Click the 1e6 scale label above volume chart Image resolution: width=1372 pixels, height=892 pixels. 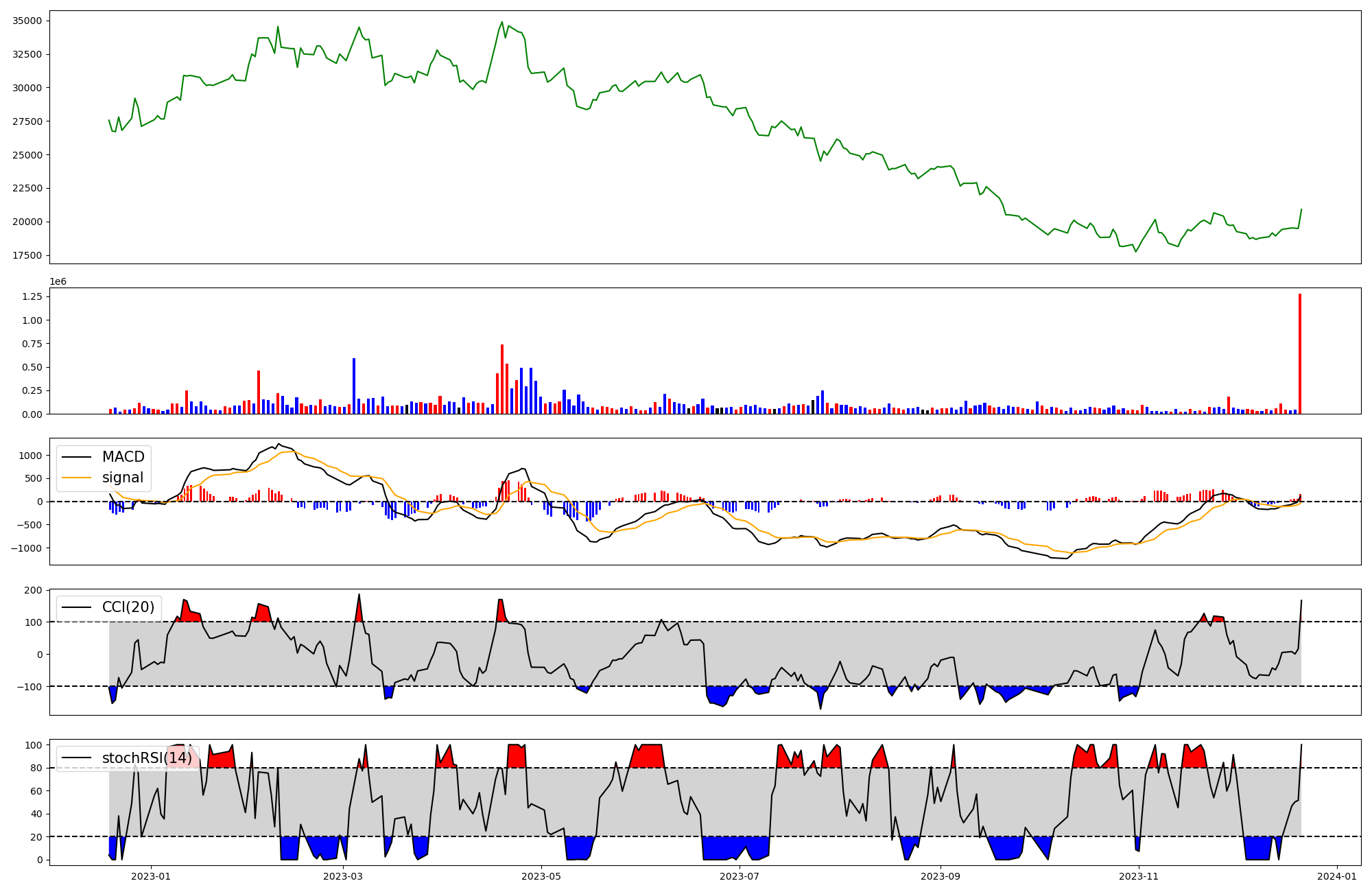(58, 282)
